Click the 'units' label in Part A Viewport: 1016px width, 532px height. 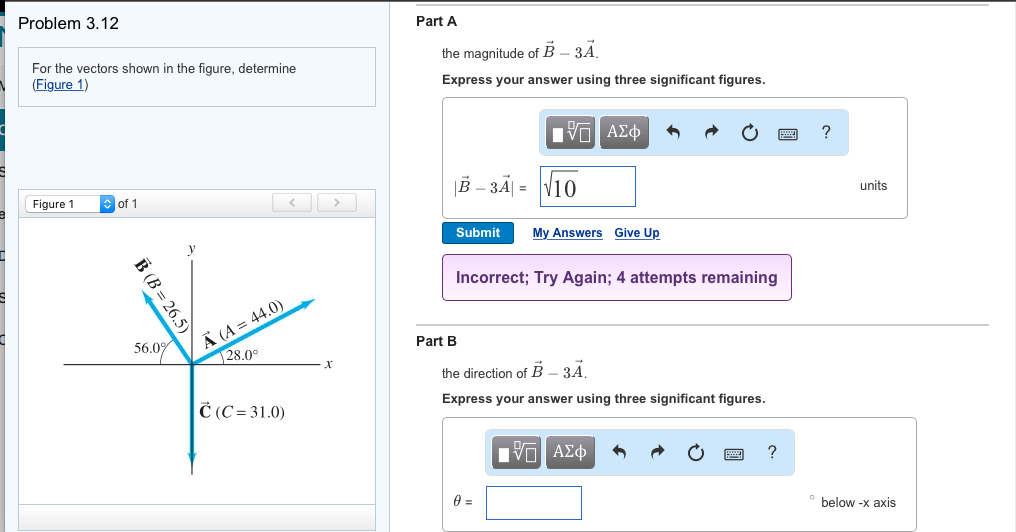[x=873, y=185]
